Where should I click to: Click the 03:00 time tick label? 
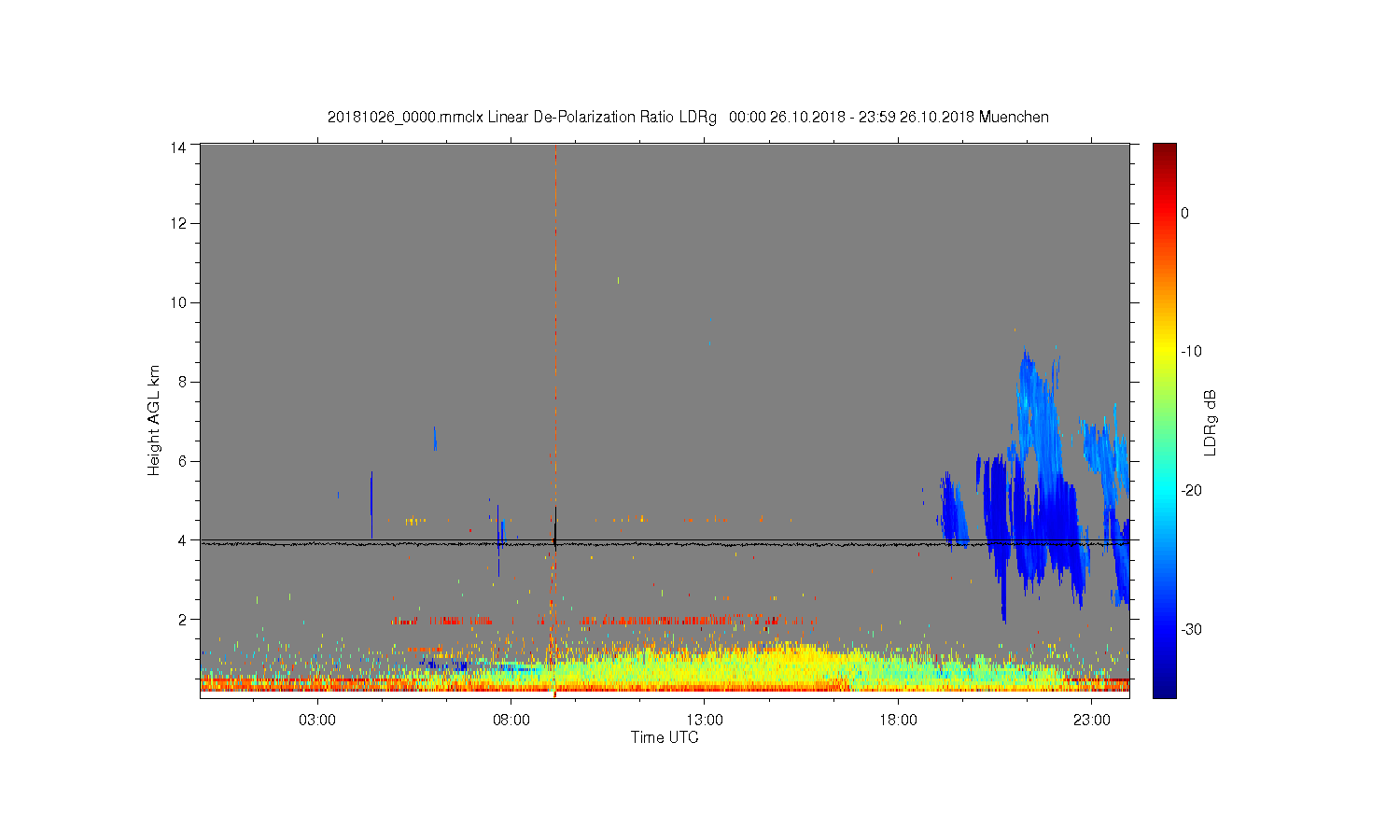click(x=317, y=721)
